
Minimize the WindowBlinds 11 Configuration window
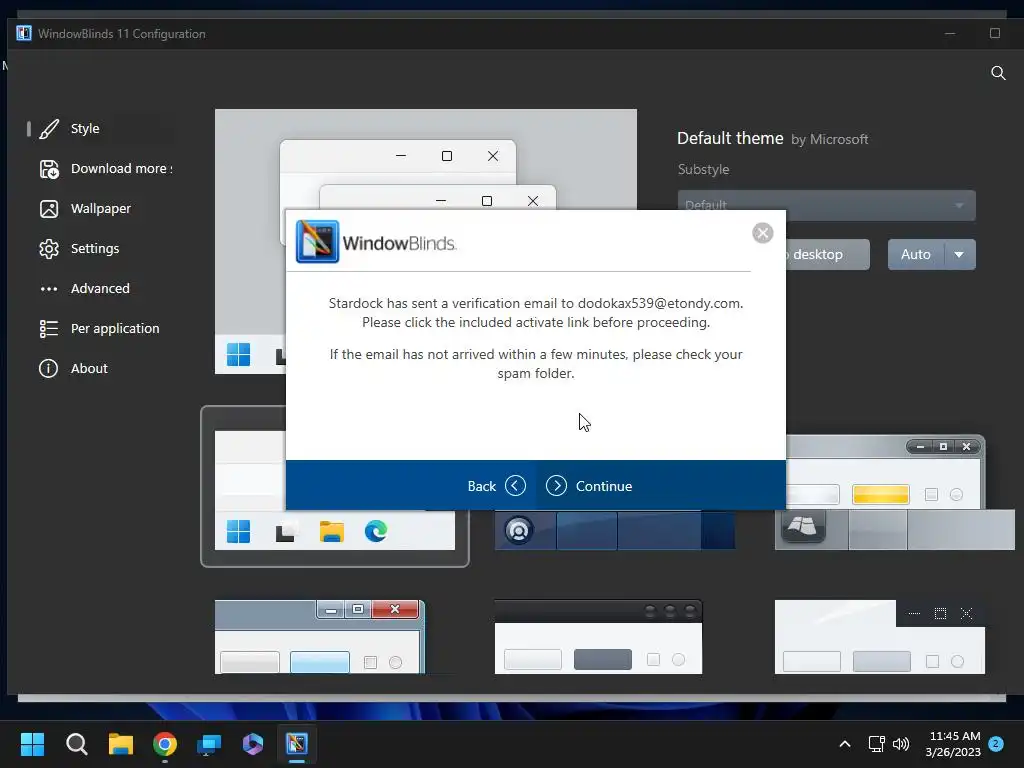point(950,33)
